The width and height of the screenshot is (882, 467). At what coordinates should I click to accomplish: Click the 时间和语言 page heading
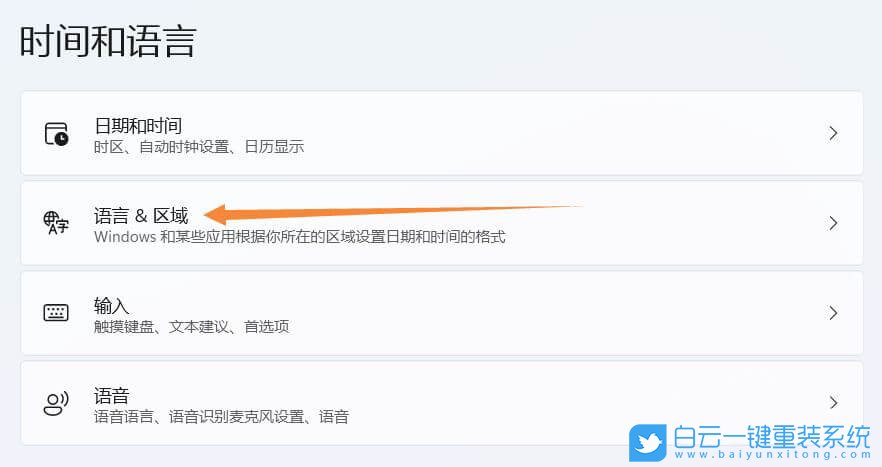point(108,42)
